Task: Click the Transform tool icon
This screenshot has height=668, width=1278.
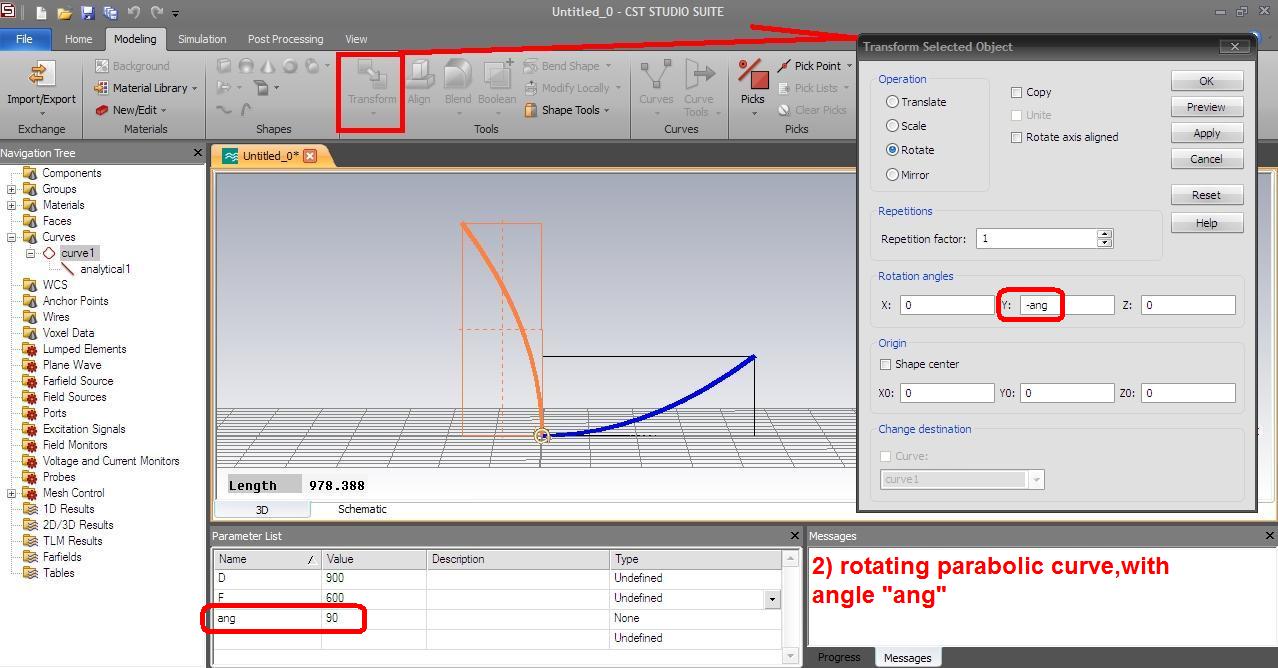Action: [372, 76]
